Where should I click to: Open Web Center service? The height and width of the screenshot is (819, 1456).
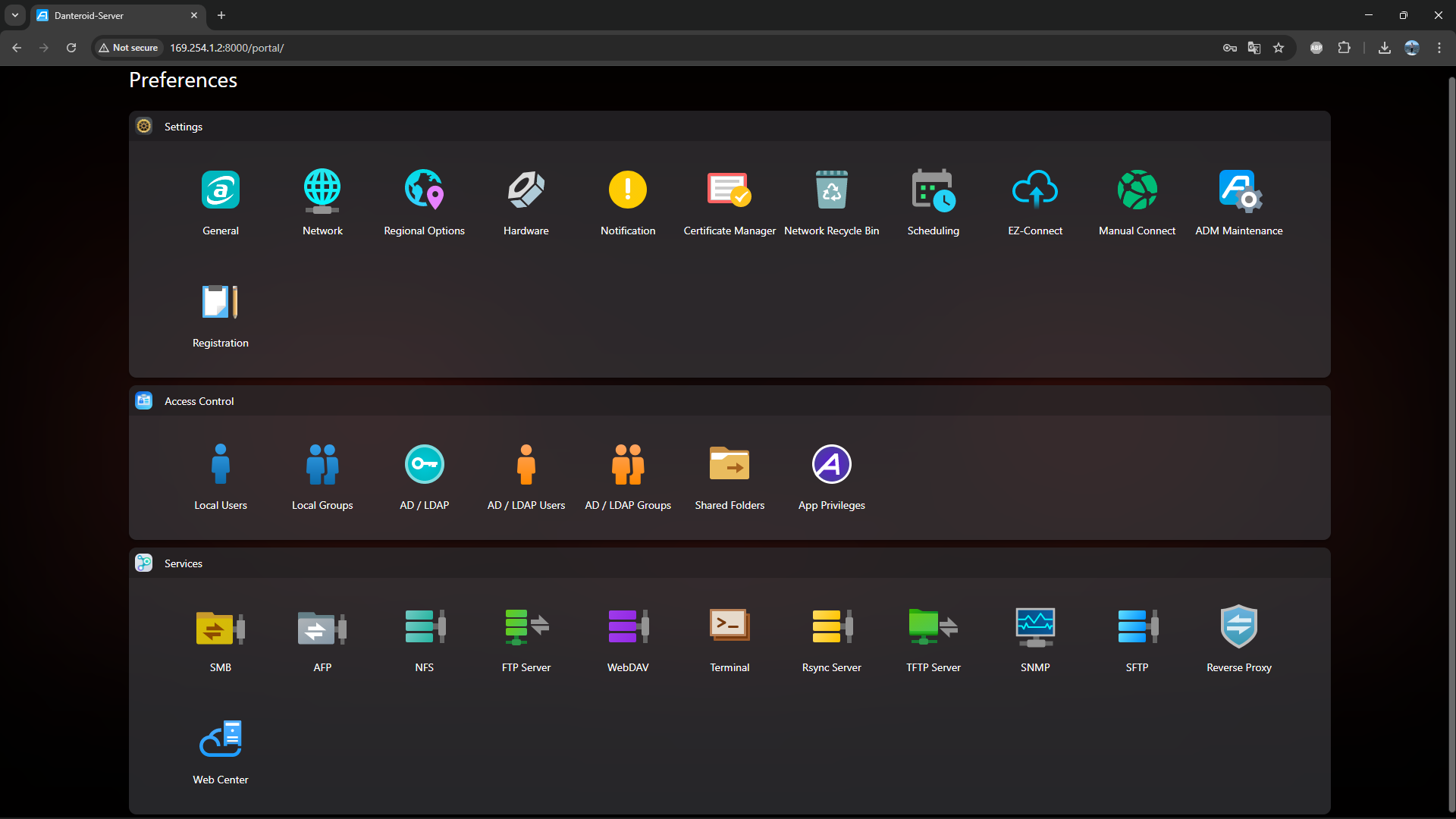point(220,739)
